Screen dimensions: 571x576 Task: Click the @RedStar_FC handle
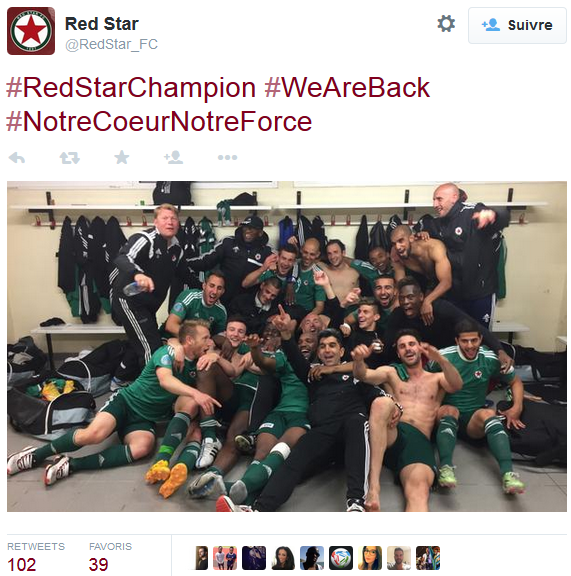(x=111, y=44)
